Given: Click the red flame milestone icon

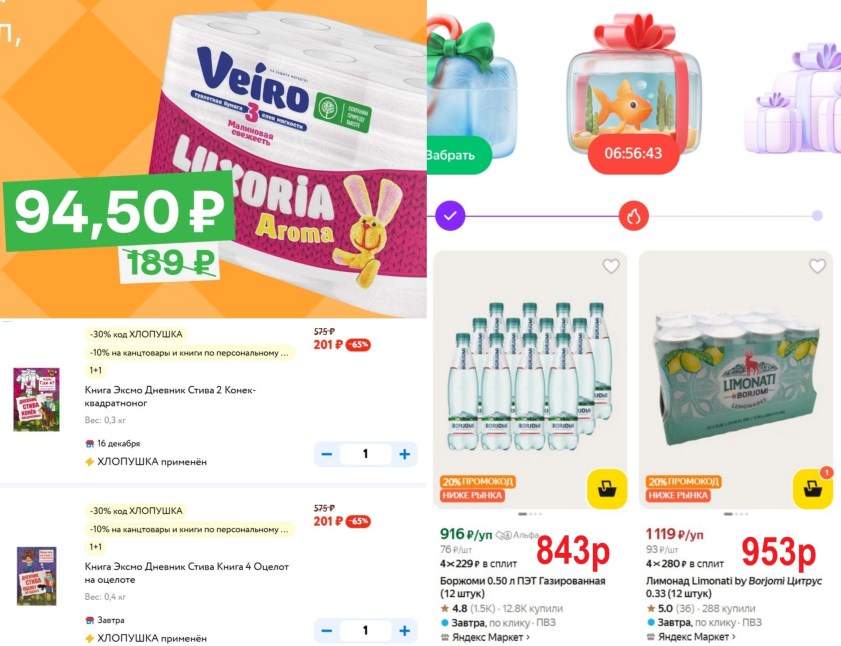Looking at the screenshot, I should [634, 216].
